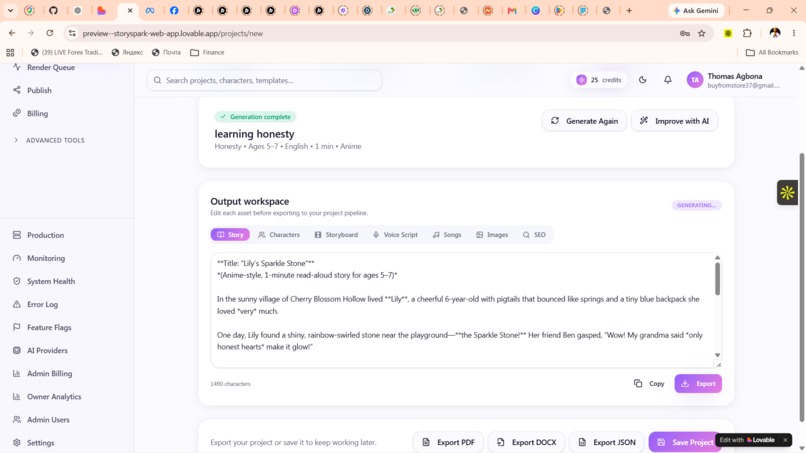Click the search projects input field
Viewport: 806px width, 453px height.
pyautogui.click(x=264, y=80)
